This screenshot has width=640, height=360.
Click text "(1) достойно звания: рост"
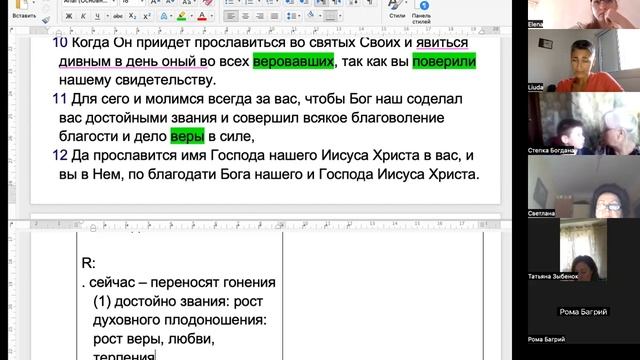click(178, 302)
